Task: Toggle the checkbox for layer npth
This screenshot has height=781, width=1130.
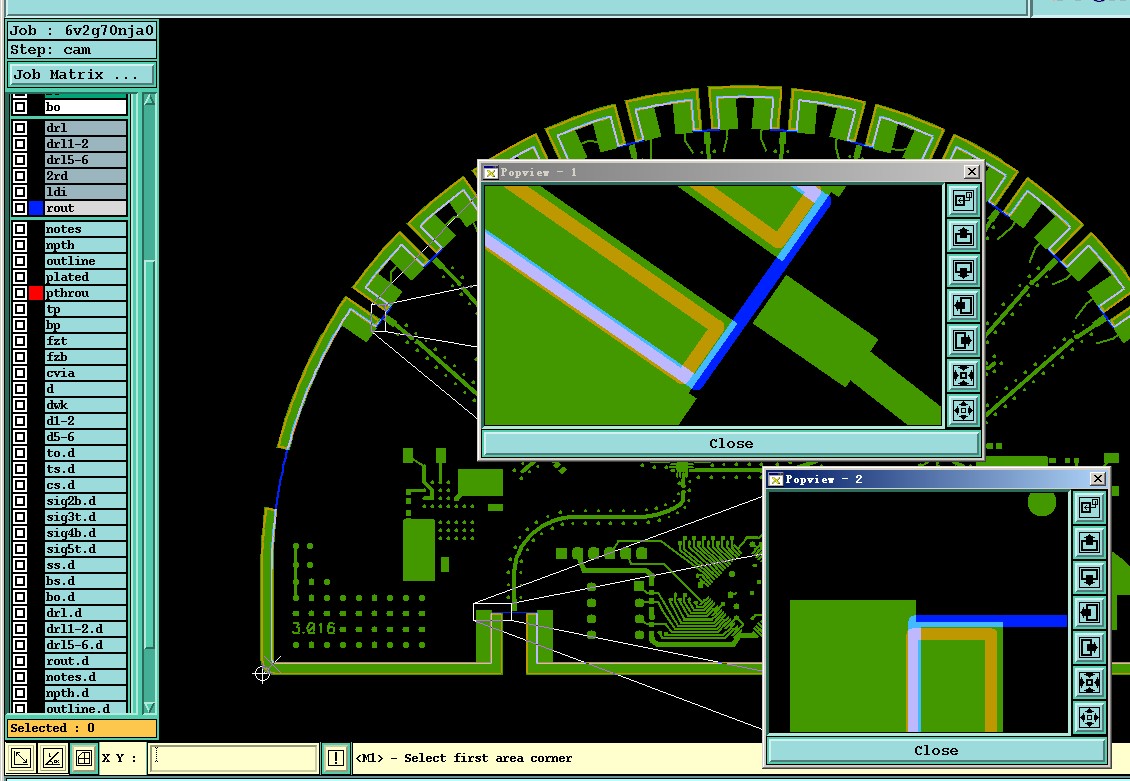Action: pyautogui.click(x=20, y=245)
